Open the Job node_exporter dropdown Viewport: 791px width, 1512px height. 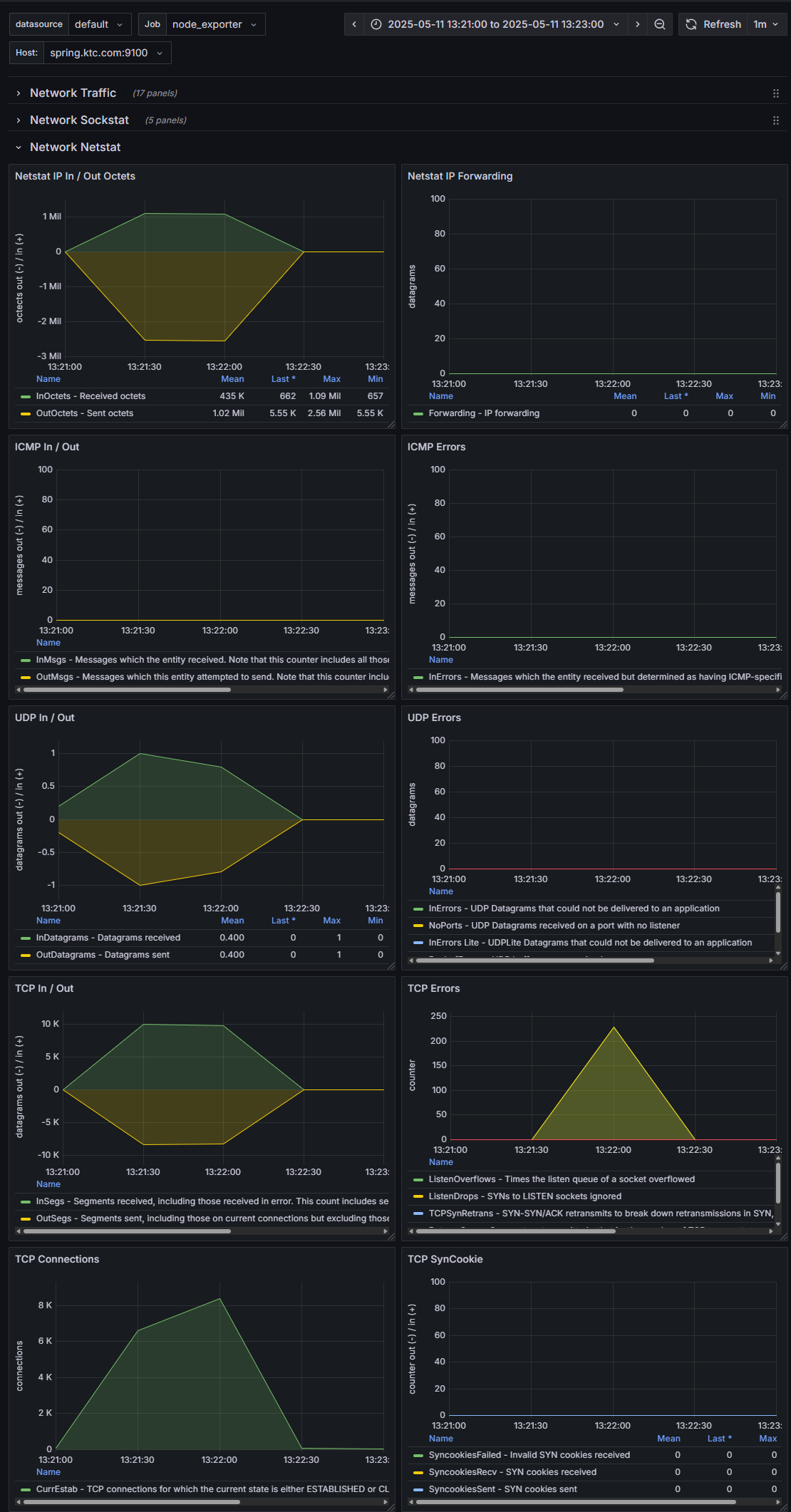215,24
